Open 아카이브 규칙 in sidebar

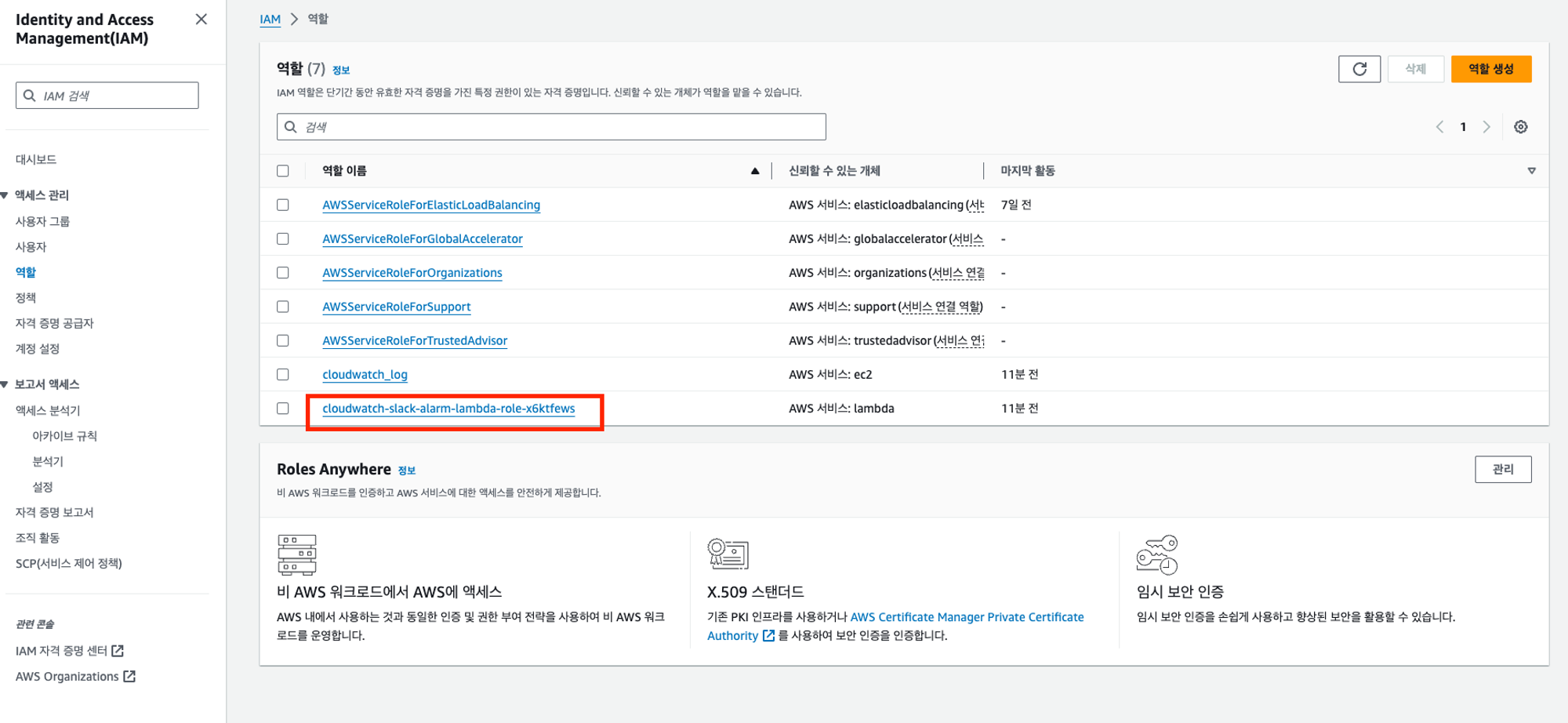(x=64, y=436)
